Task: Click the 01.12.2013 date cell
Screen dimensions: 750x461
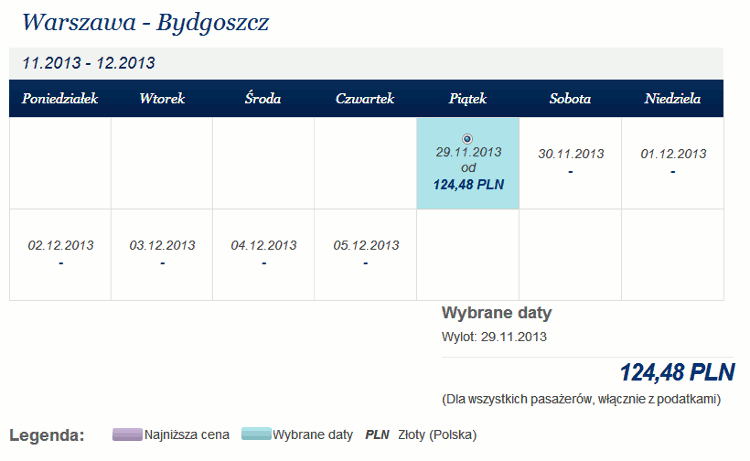Action: 673,164
